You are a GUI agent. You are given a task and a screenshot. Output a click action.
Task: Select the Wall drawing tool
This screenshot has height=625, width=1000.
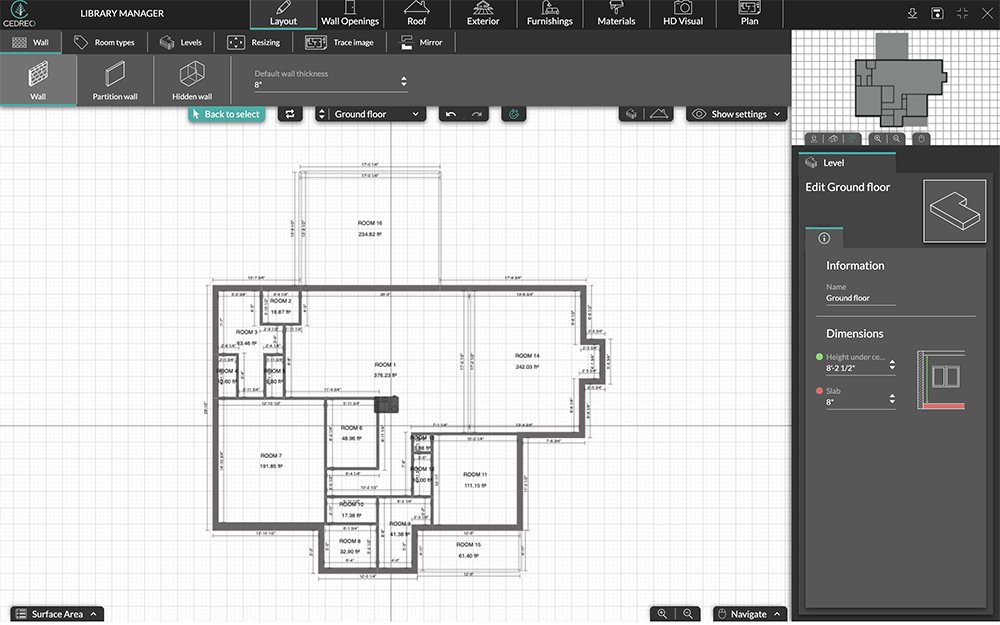click(37, 80)
